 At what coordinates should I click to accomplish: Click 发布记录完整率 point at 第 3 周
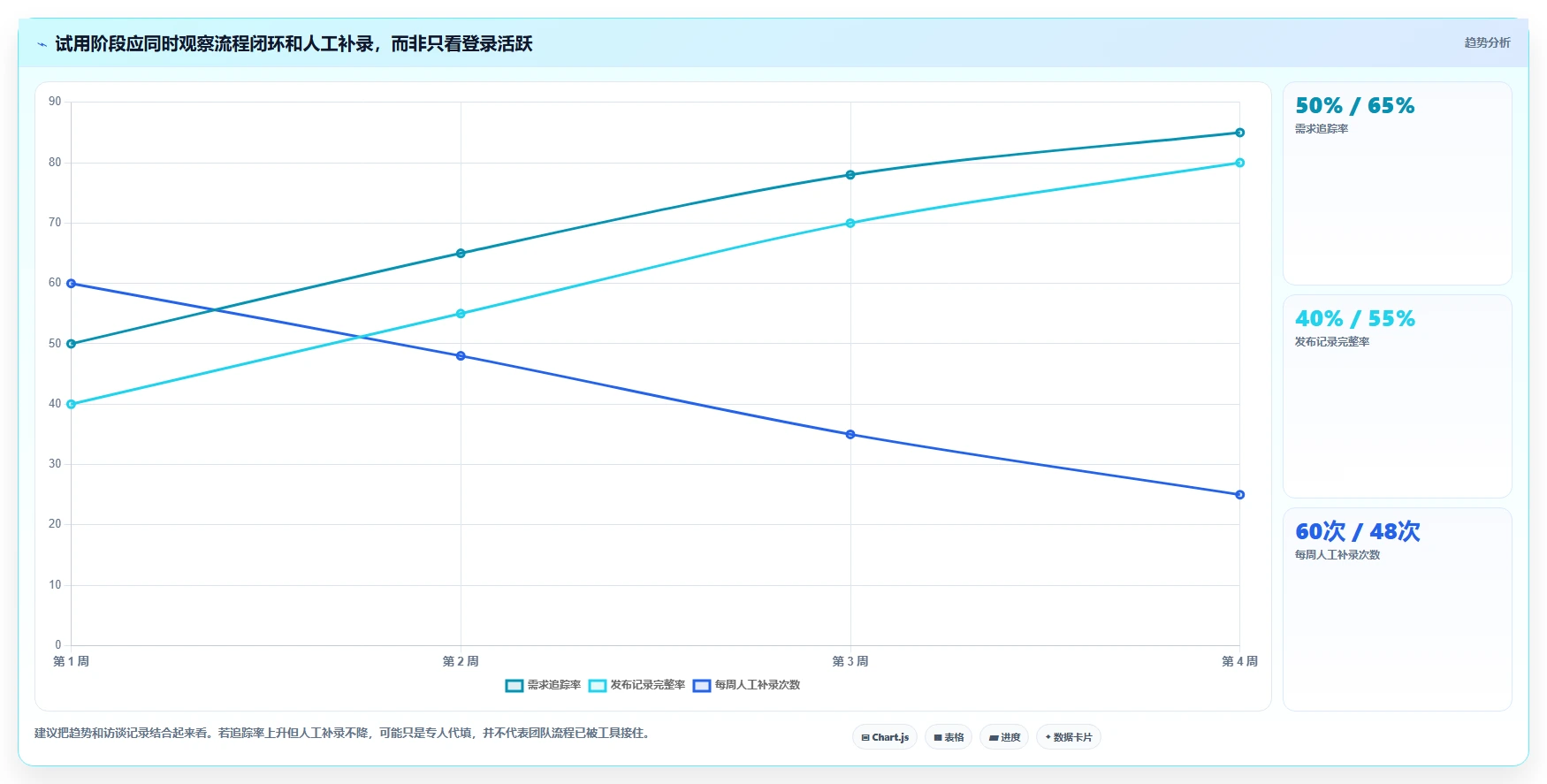coord(850,224)
